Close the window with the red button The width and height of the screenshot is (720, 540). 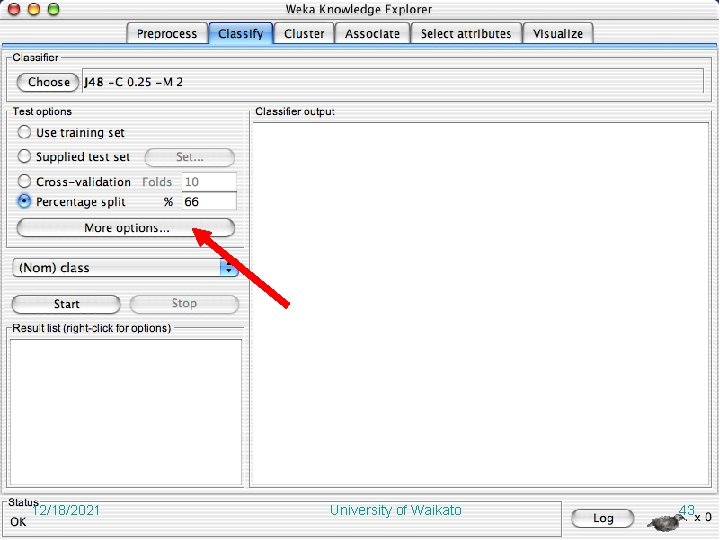coord(14,9)
